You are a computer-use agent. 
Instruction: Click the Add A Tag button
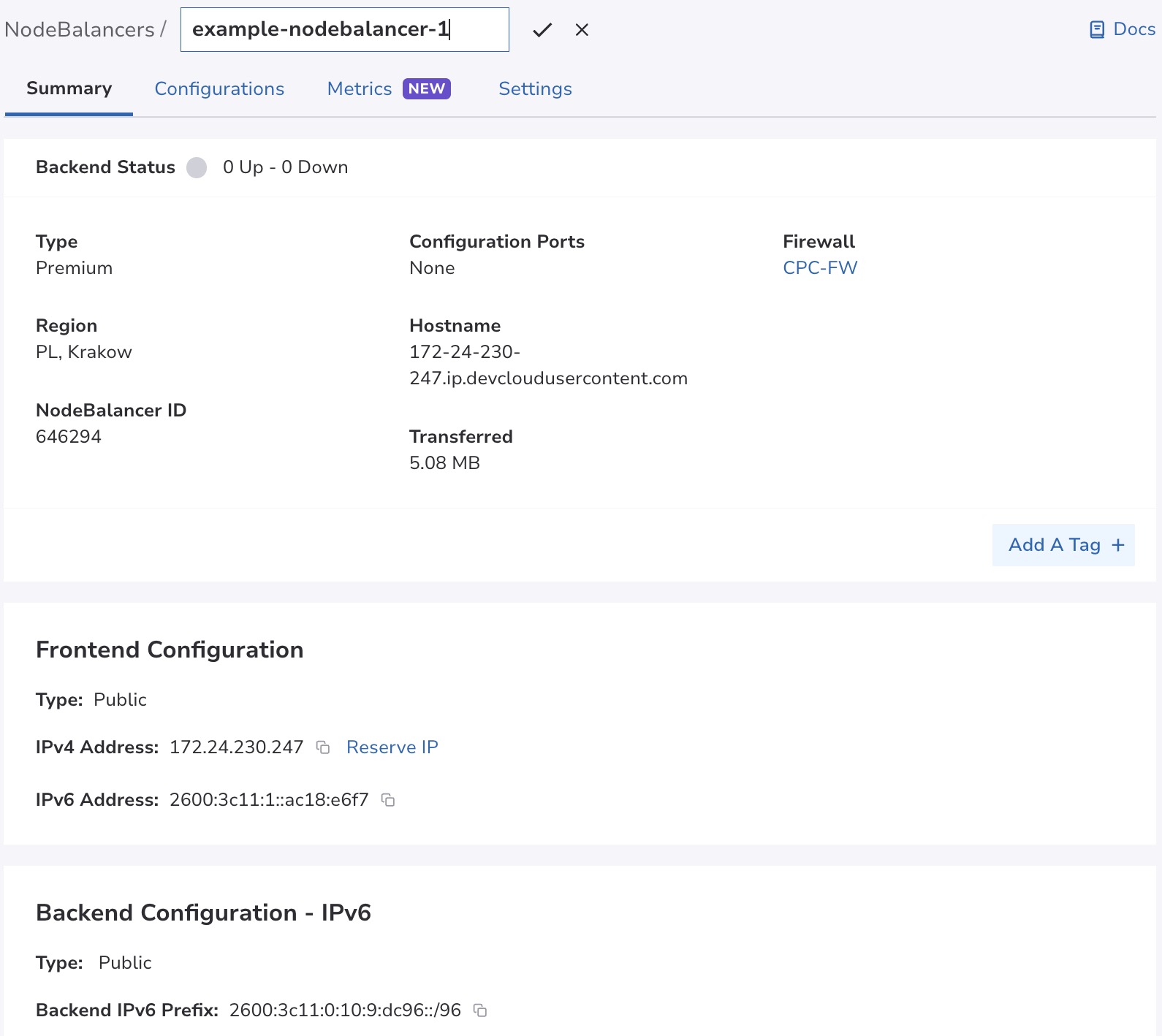tap(1063, 545)
